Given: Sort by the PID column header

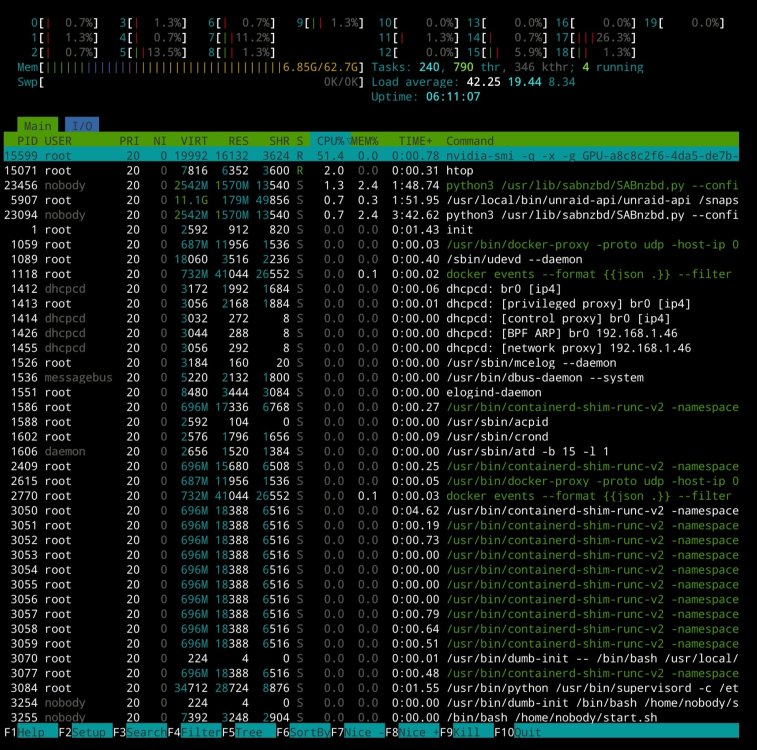Looking at the screenshot, I should click(x=27, y=141).
